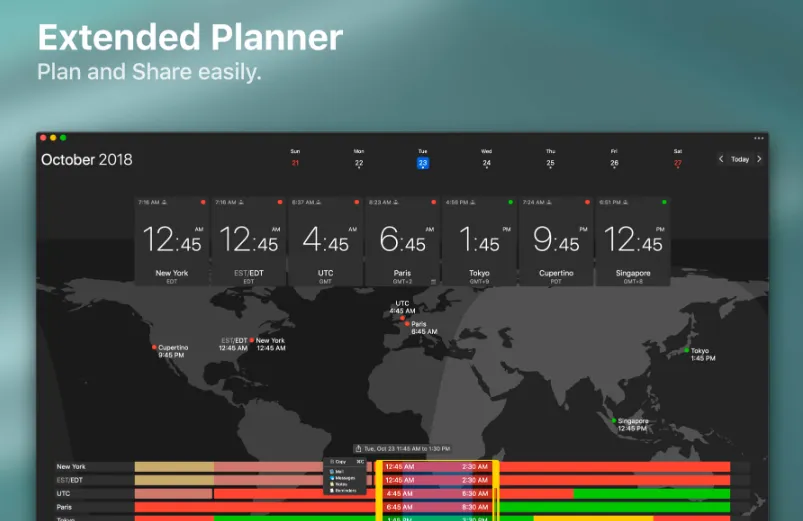Click Tokyo marker dot on the map
This screenshot has height=521, width=803.
tap(687, 350)
